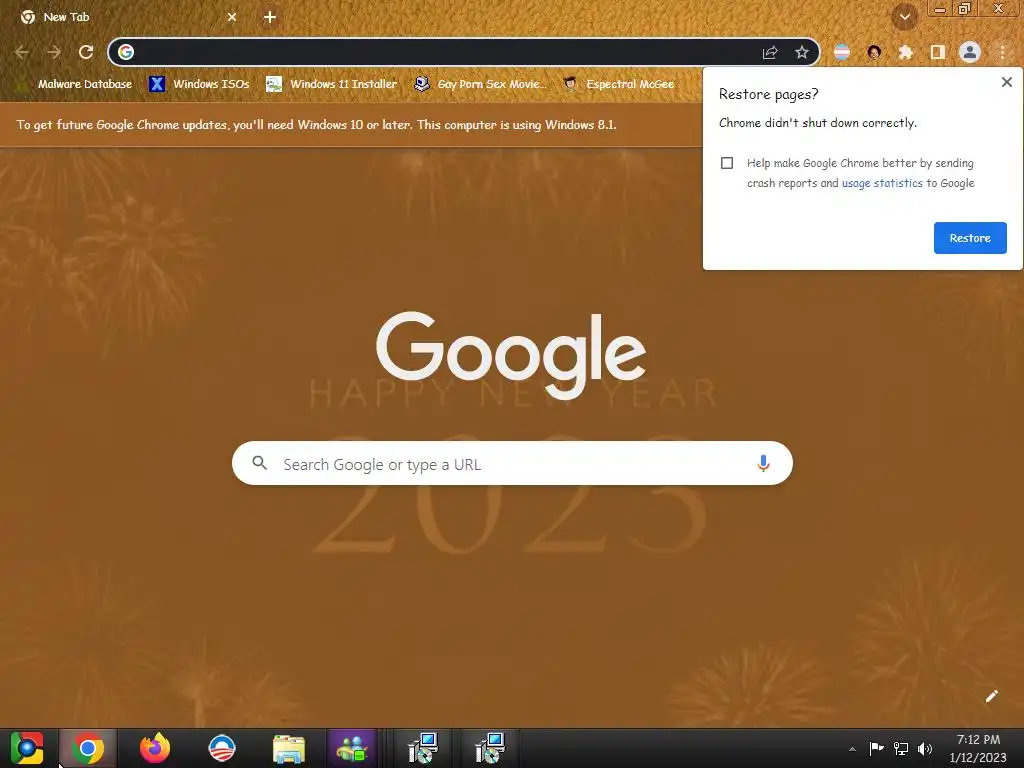1024x768 pixels.
Task: Open a new tab with plus button
Action: coord(270,17)
